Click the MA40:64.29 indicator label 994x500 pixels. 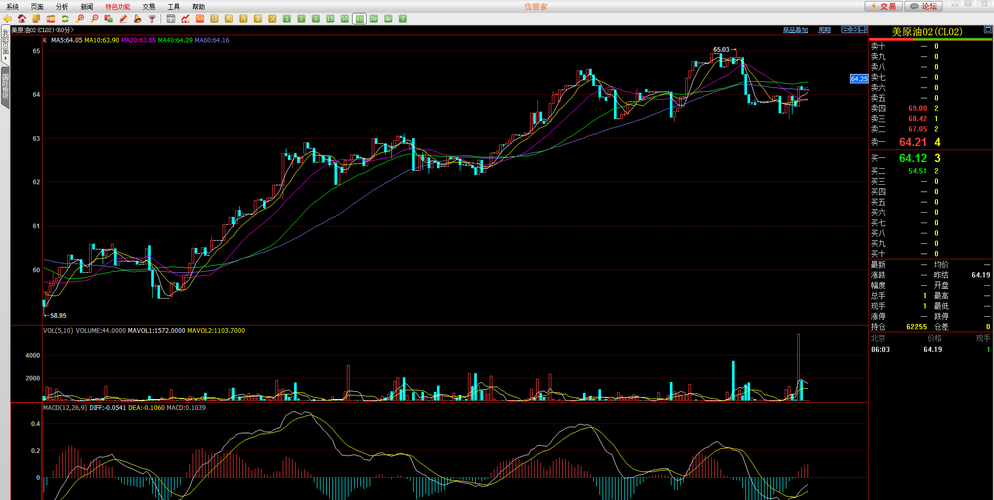[176, 40]
